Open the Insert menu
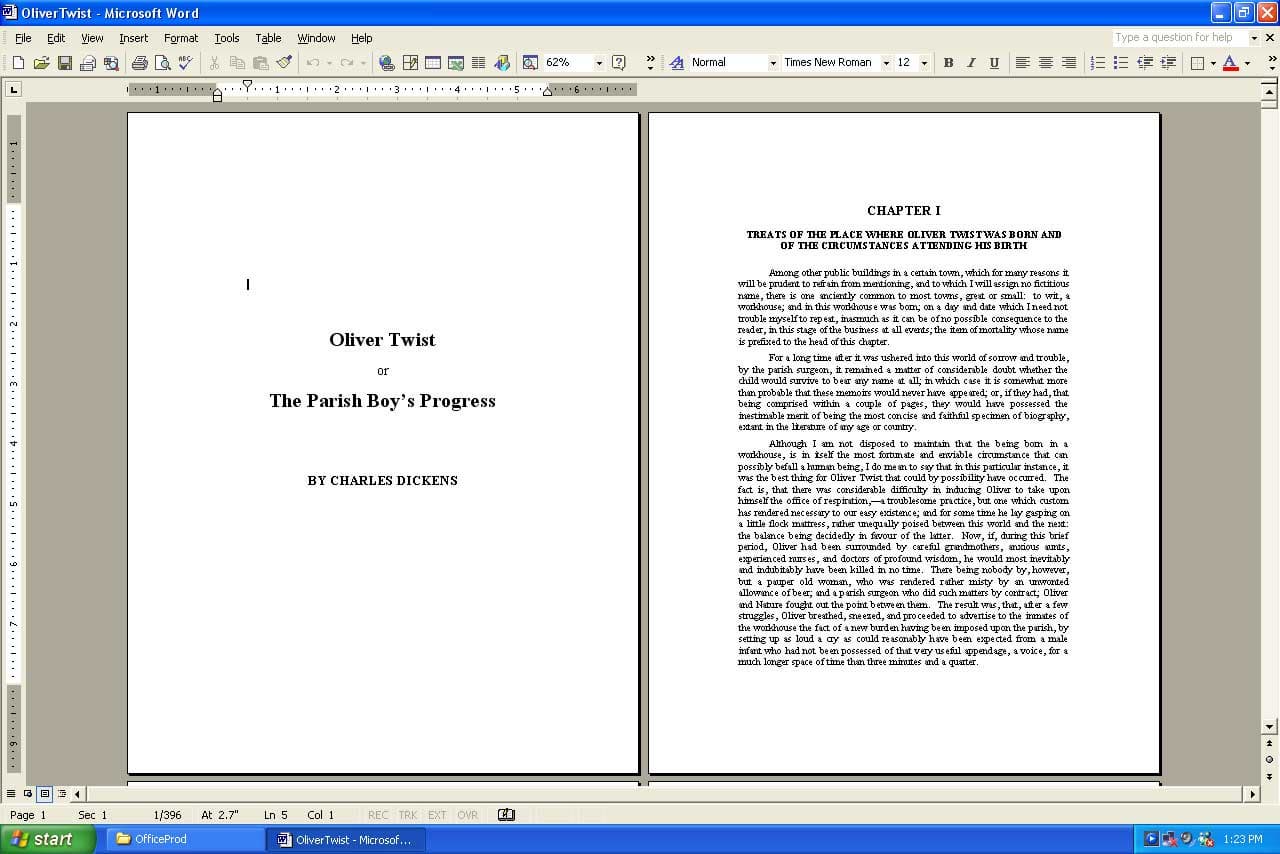The height and width of the screenshot is (854, 1280). point(133,38)
